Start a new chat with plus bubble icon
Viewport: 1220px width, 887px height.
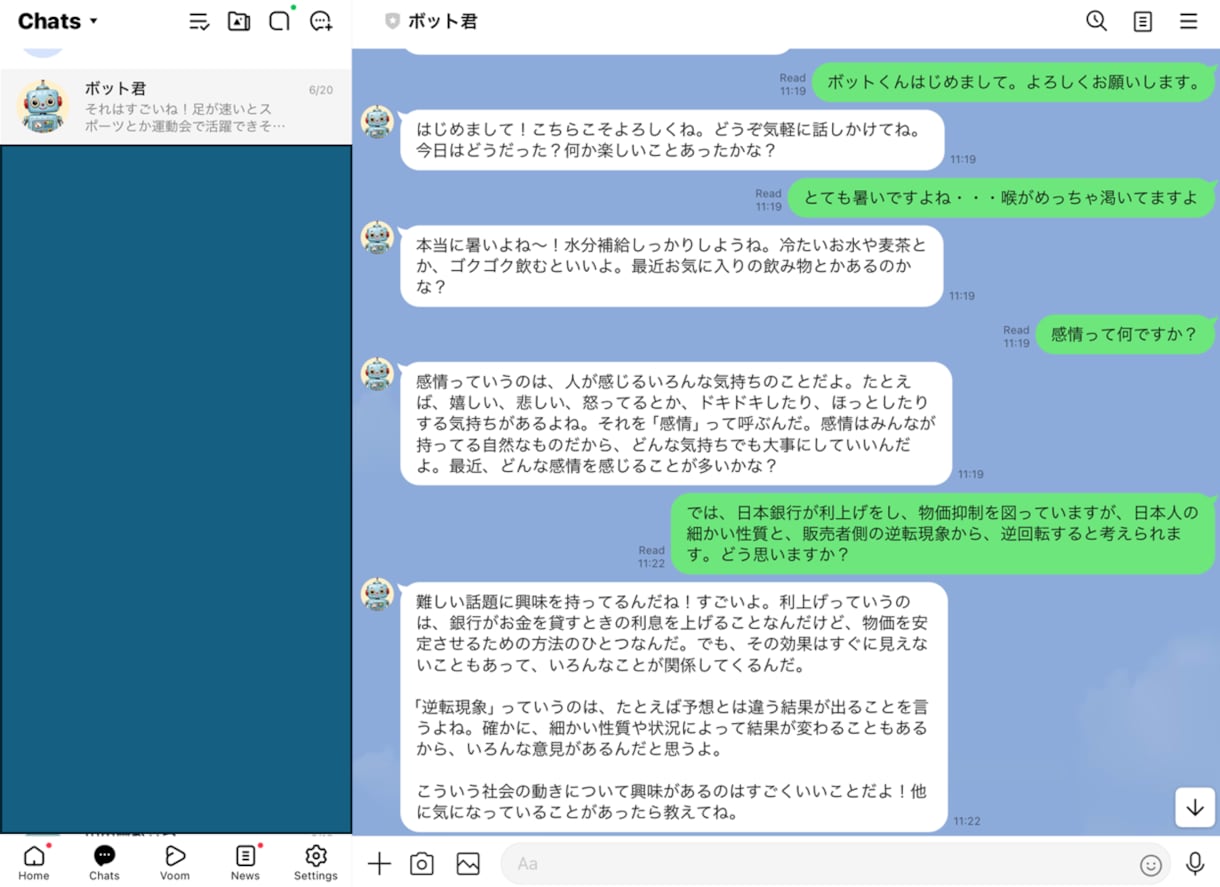(321, 21)
